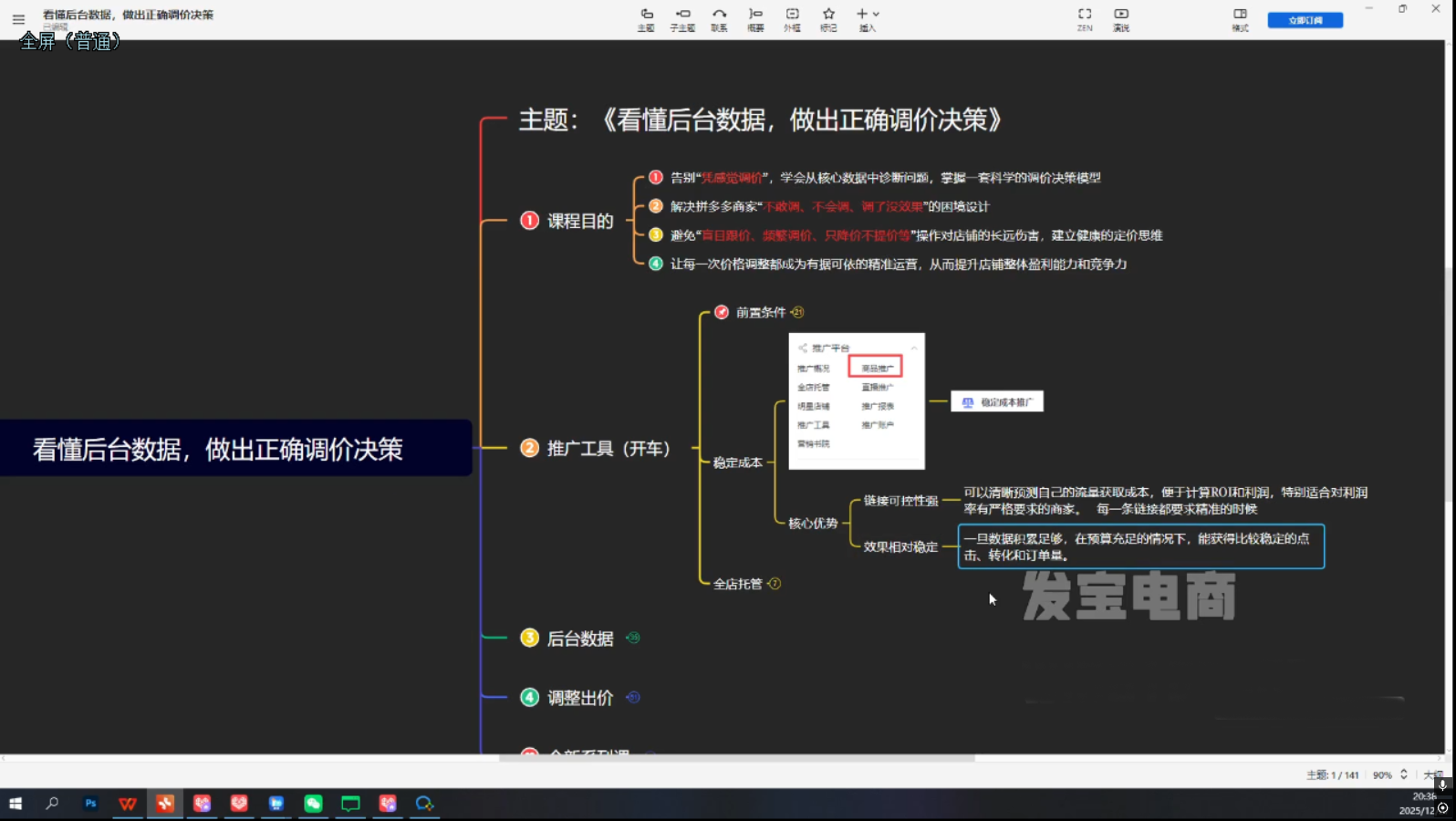The height and width of the screenshot is (821, 1456).
Task: Open Photoshop from the taskbar
Action: 90,804
